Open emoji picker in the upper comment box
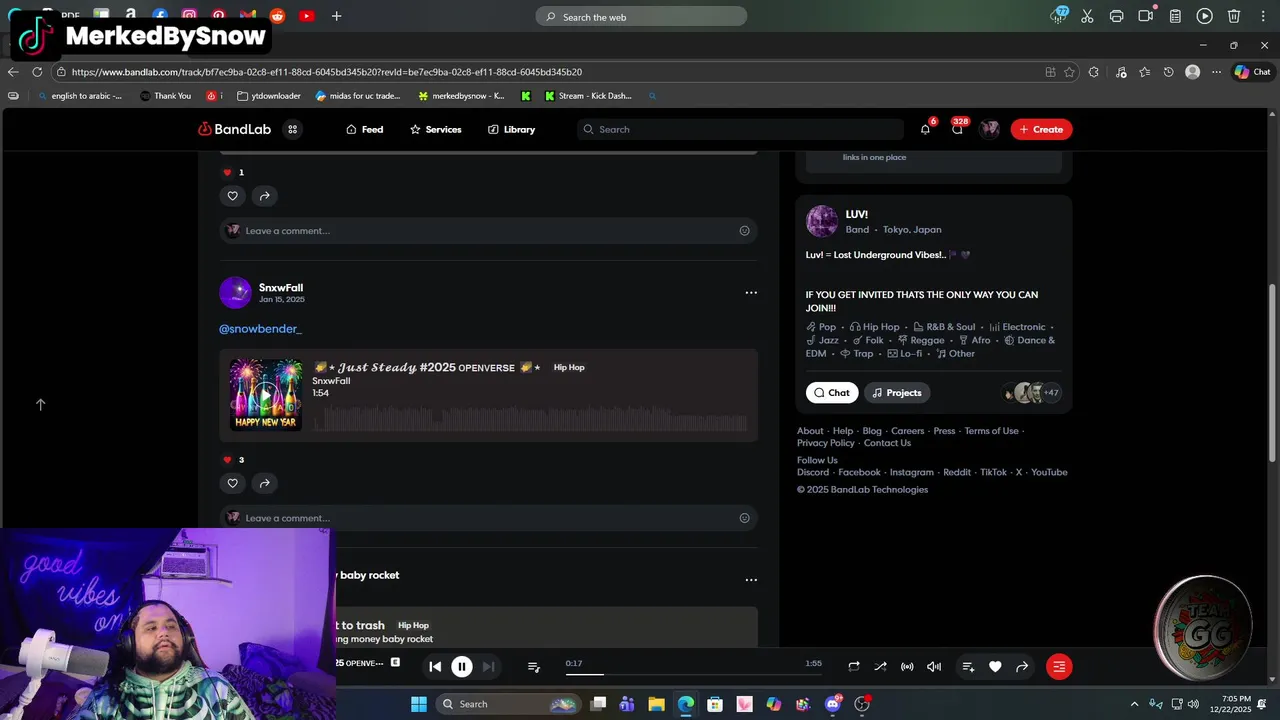1280x720 pixels. click(x=744, y=231)
